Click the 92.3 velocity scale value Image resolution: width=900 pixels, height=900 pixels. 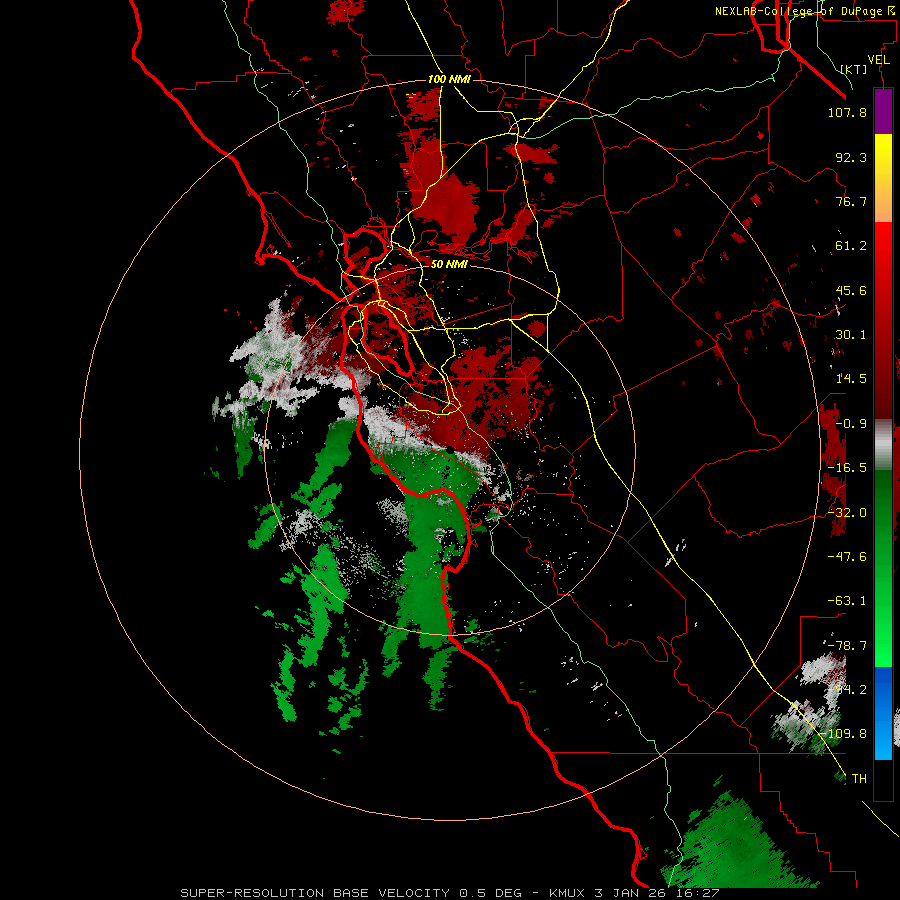(851, 157)
